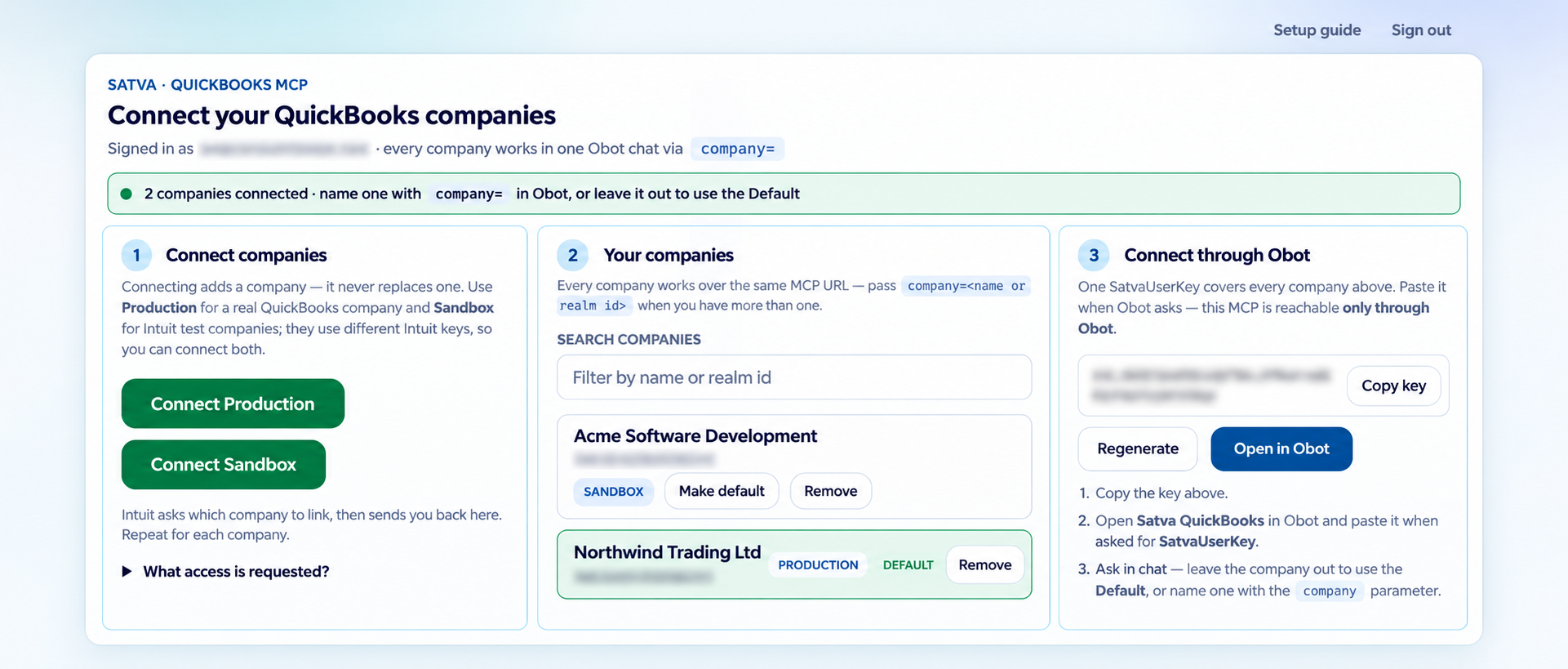Viewport: 1568px width, 669px height.
Task: Click the blurred SatvaUserKey text
Action: tap(1211, 386)
